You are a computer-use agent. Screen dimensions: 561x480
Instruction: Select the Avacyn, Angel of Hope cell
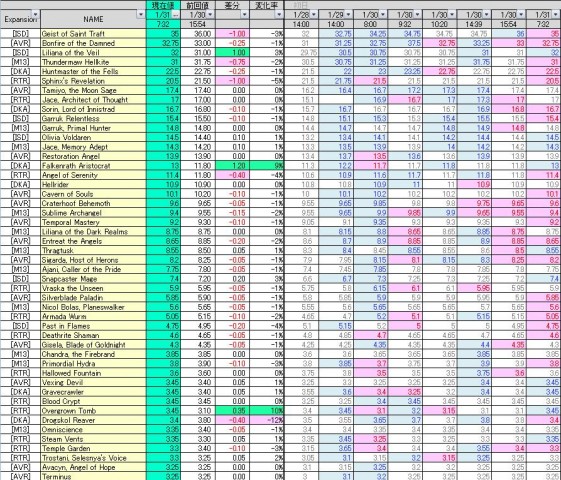coord(93,467)
